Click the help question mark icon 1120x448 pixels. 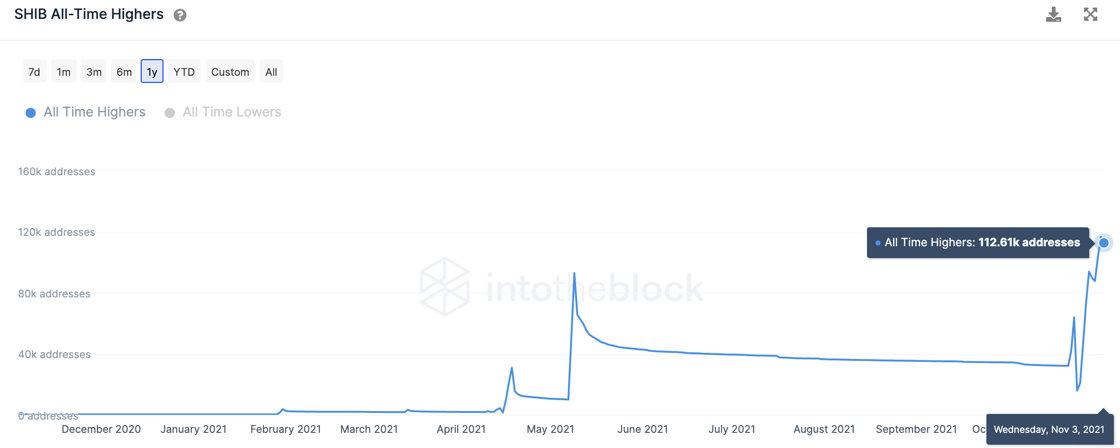(x=180, y=15)
